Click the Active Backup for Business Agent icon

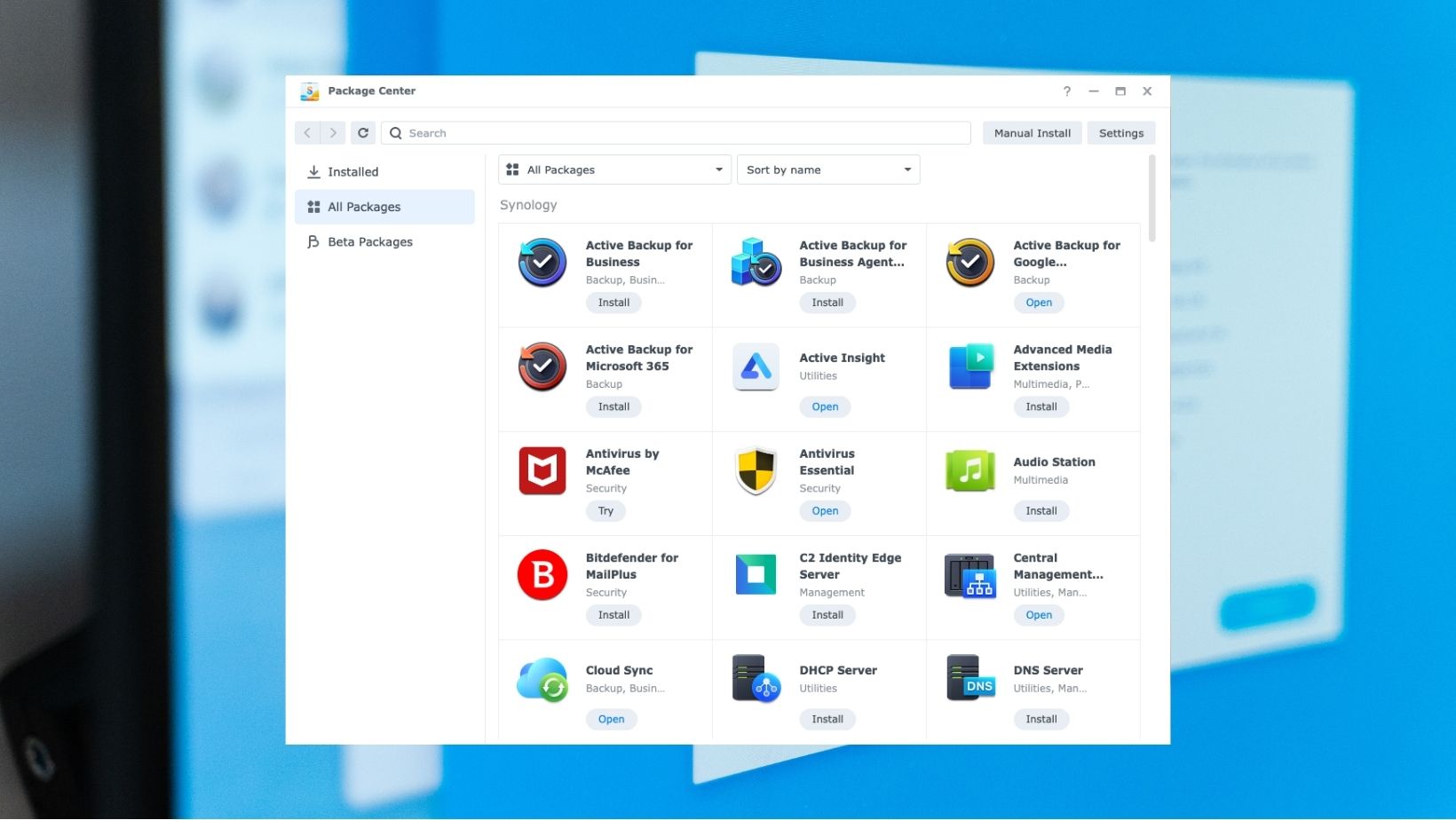point(756,263)
